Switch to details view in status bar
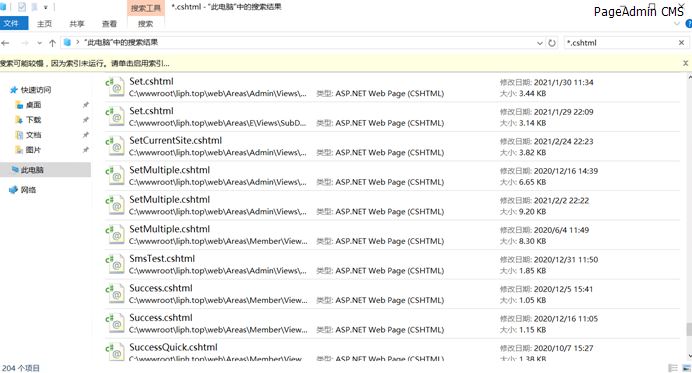The width and height of the screenshot is (692, 373). (x=673, y=368)
